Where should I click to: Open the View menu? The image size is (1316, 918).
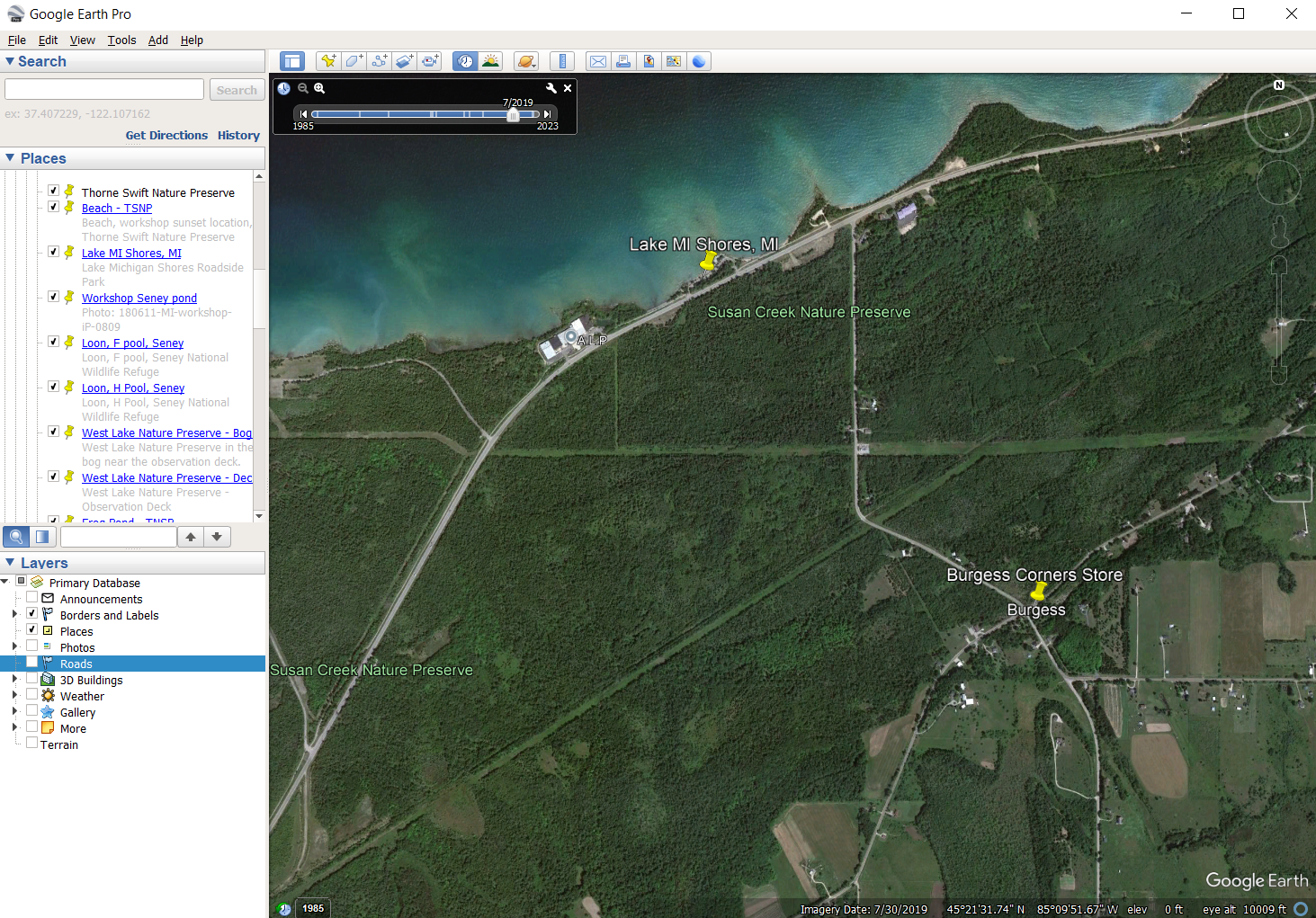(x=82, y=40)
